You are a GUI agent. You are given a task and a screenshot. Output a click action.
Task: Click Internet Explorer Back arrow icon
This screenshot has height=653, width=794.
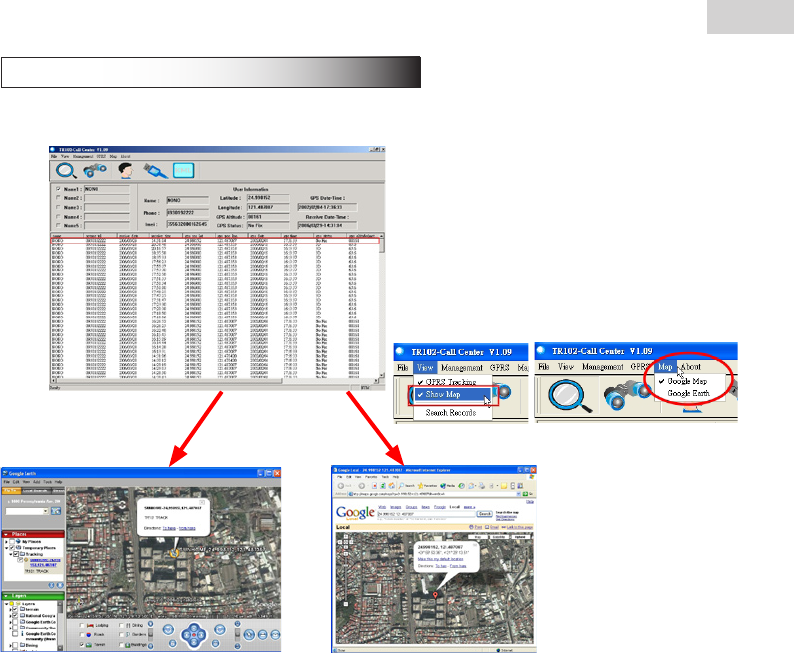pyautogui.click(x=341, y=486)
